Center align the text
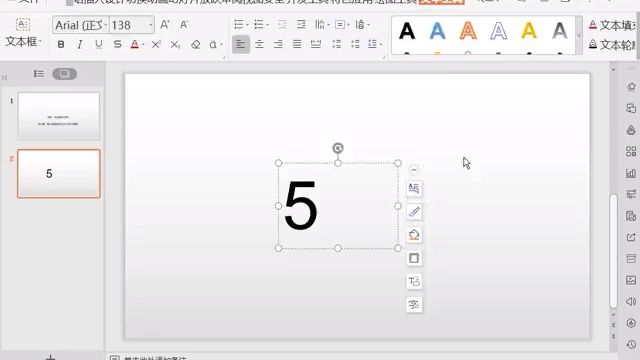The image size is (640, 360). tap(259, 44)
